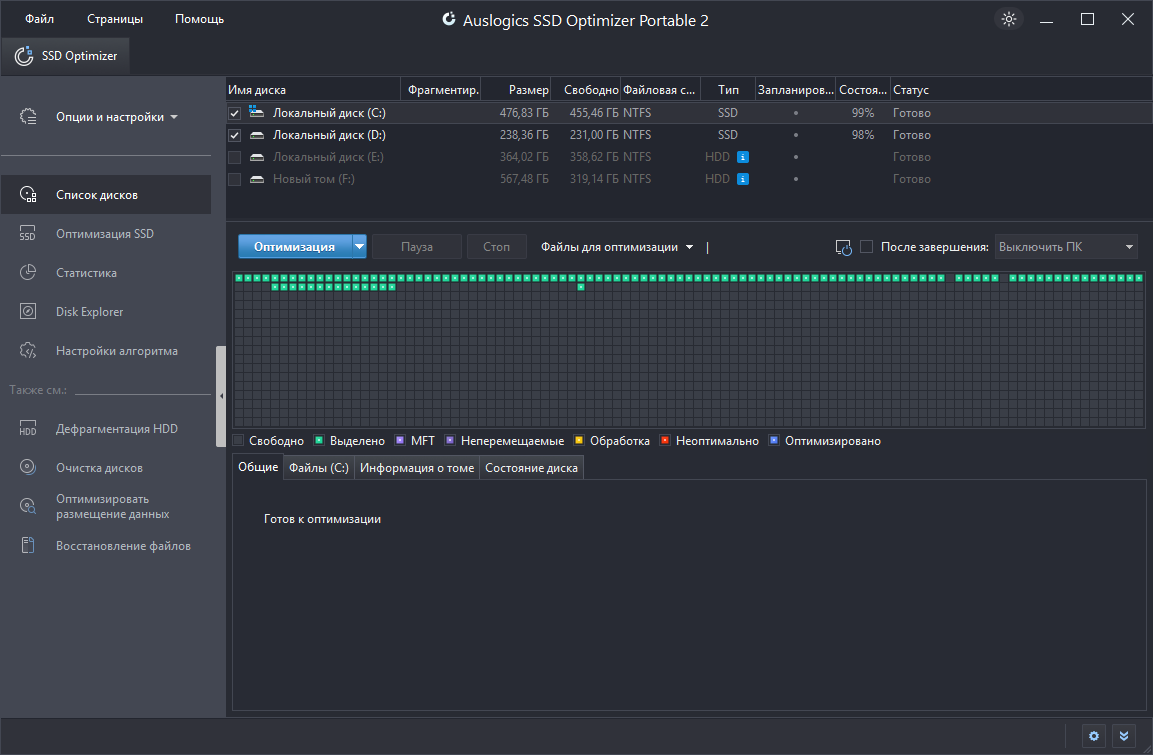This screenshot has width=1153, height=755.
Task: Switch to the Файлы (C:) tab
Action: 318,468
